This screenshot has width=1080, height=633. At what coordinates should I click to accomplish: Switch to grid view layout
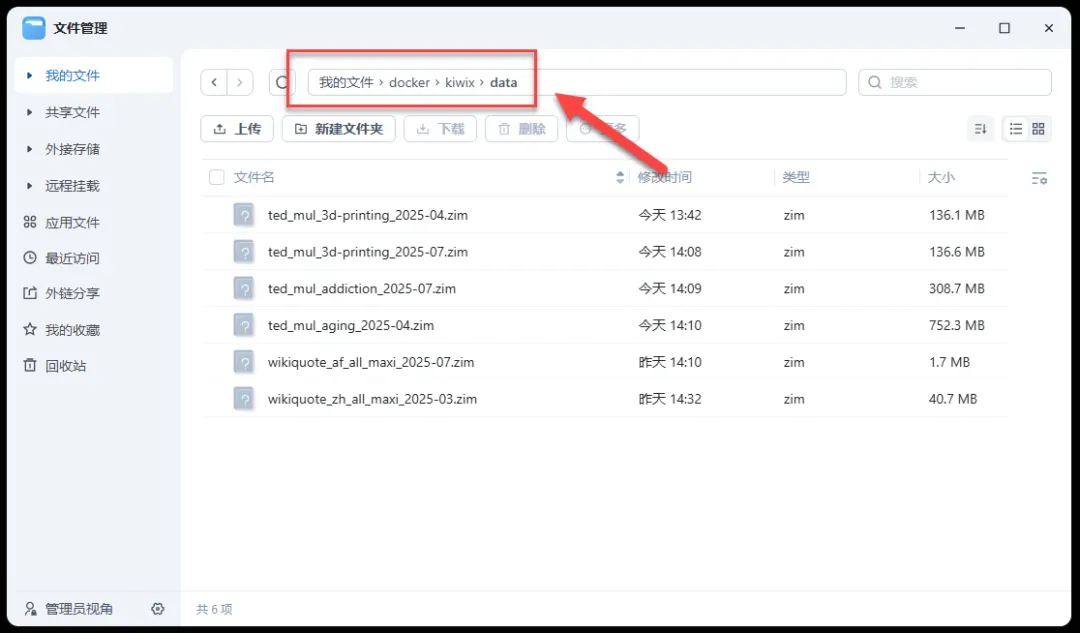click(x=1038, y=129)
